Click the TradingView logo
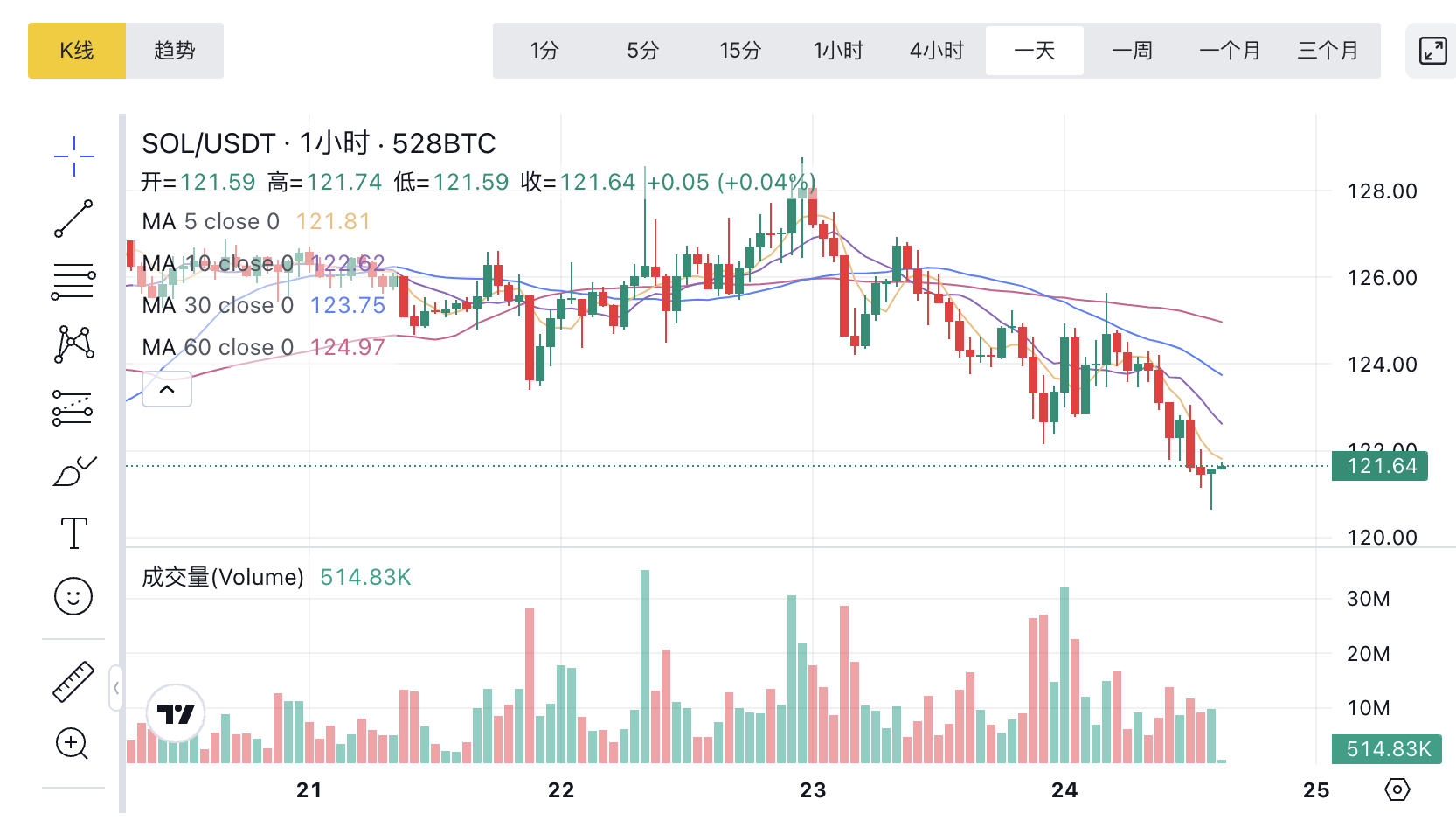Viewport: 1456px width, 820px height. pyautogui.click(x=176, y=714)
